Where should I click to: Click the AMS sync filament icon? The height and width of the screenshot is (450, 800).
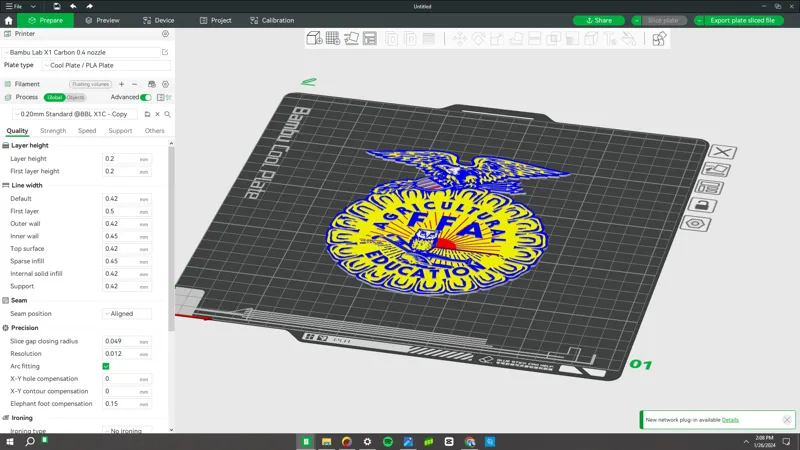pos(152,84)
